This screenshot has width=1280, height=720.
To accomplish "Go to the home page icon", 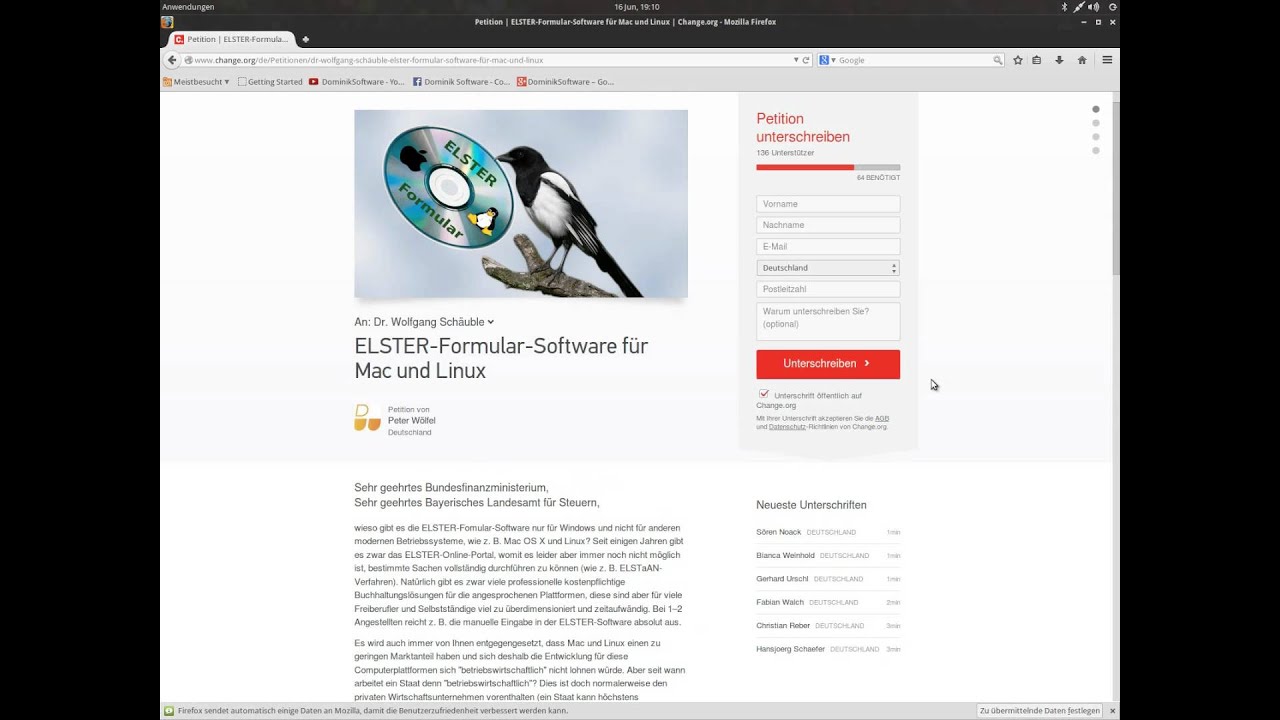I will pyautogui.click(x=1082, y=60).
